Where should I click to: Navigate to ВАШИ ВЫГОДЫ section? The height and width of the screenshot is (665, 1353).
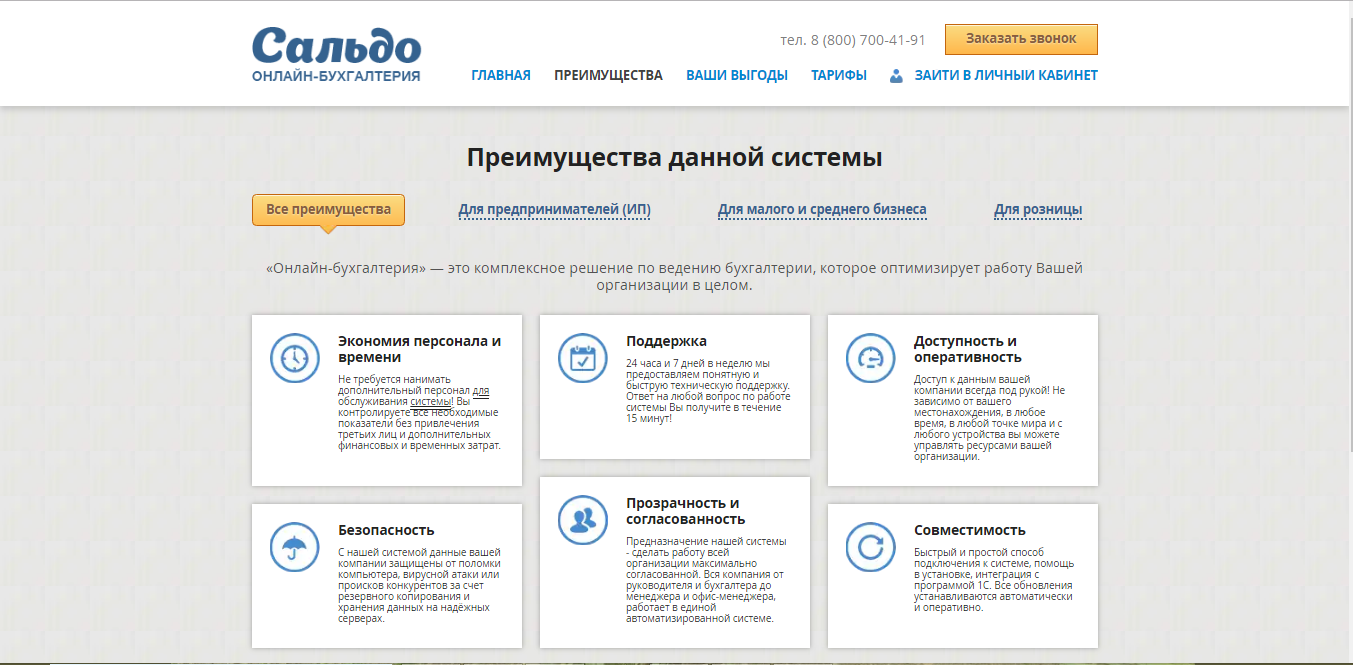(x=737, y=75)
